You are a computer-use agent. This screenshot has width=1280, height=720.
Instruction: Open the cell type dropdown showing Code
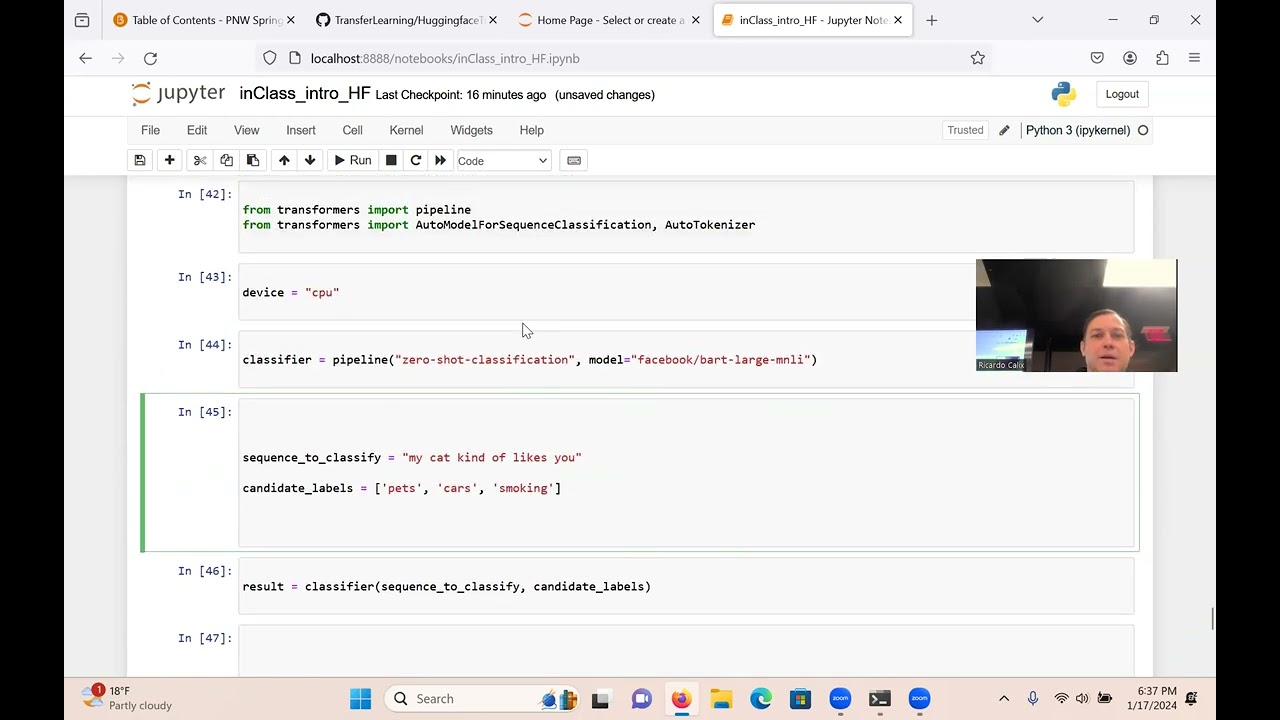coord(503,160)
